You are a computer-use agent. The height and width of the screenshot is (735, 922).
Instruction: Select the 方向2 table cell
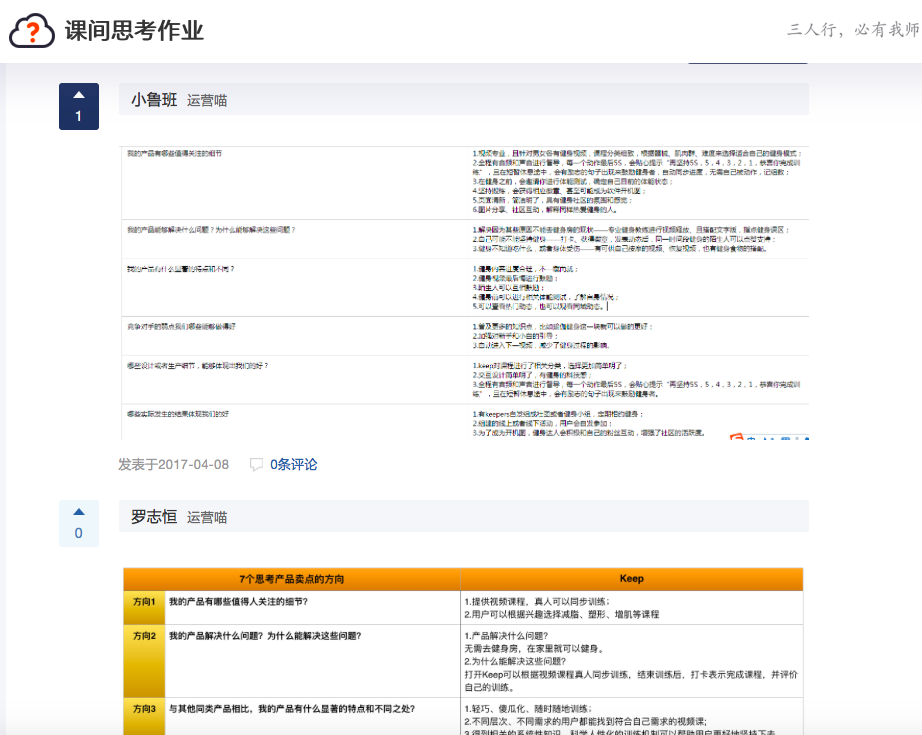(x=144, y=661)
